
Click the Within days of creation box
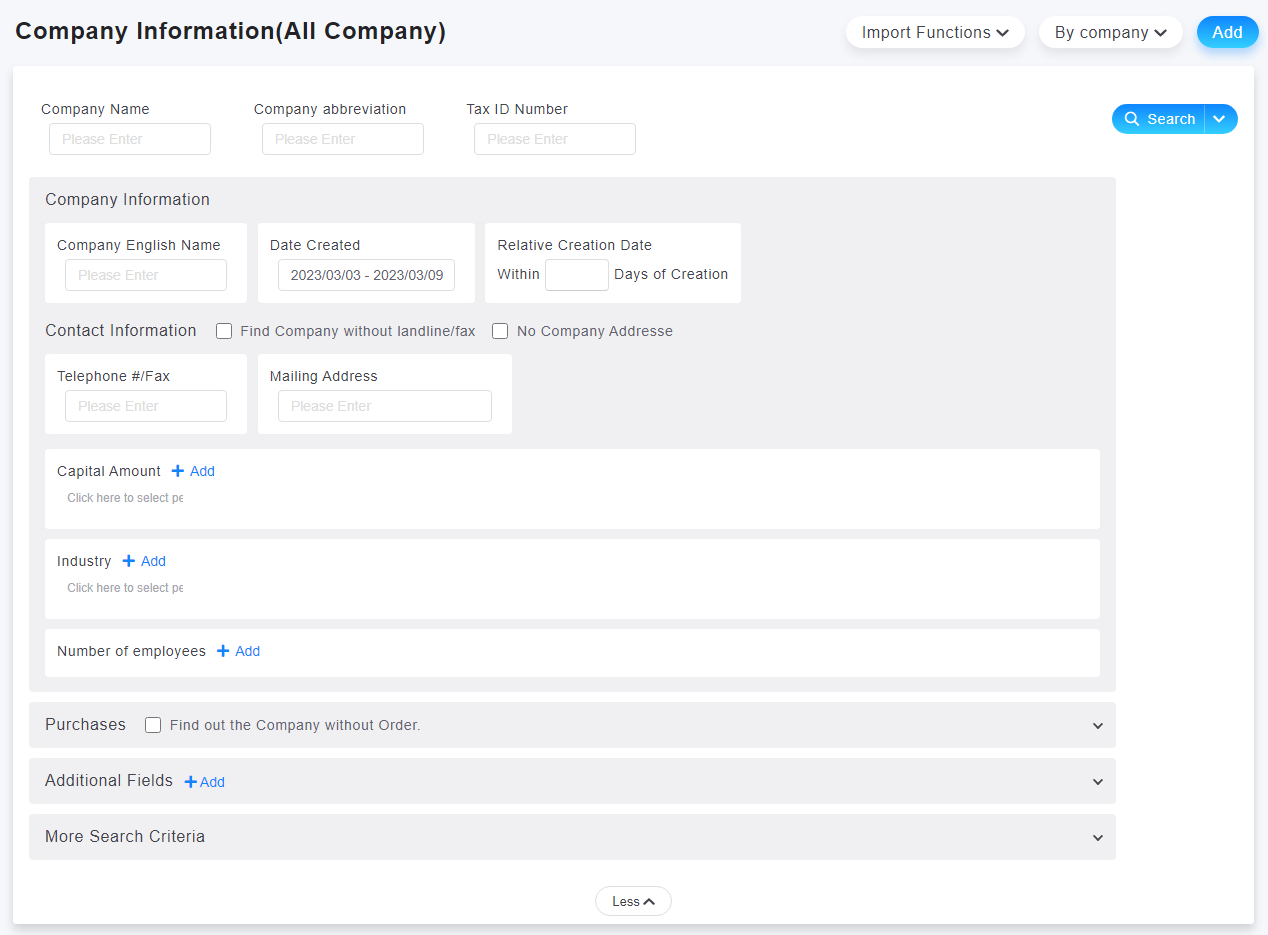pos(576,275)
